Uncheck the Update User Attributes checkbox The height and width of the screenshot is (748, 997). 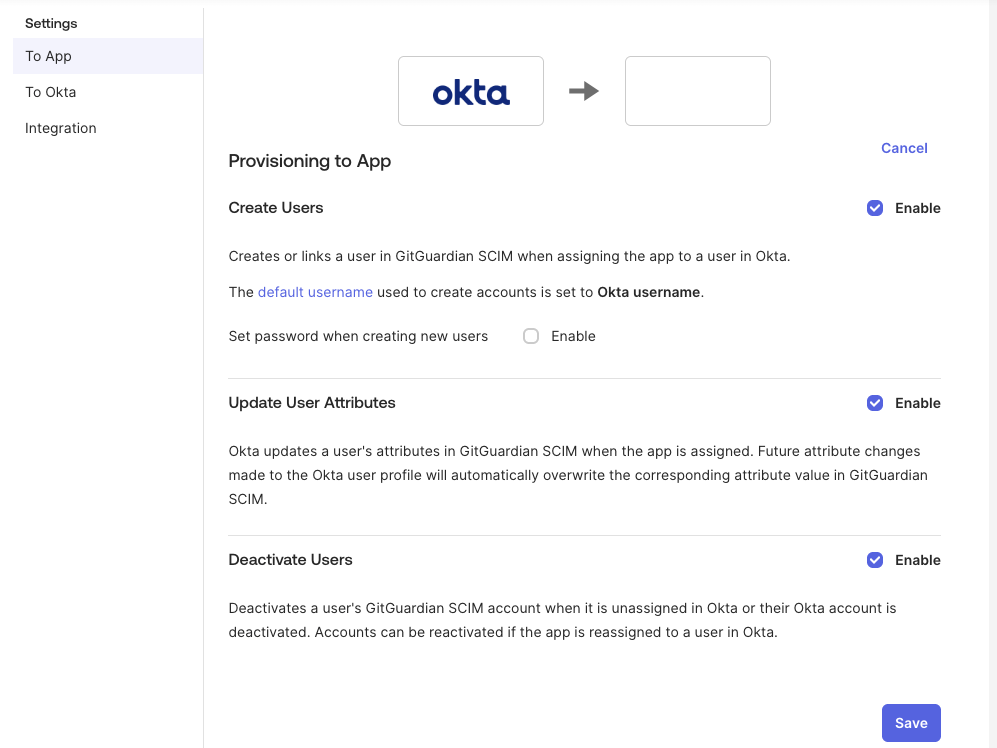875,403
